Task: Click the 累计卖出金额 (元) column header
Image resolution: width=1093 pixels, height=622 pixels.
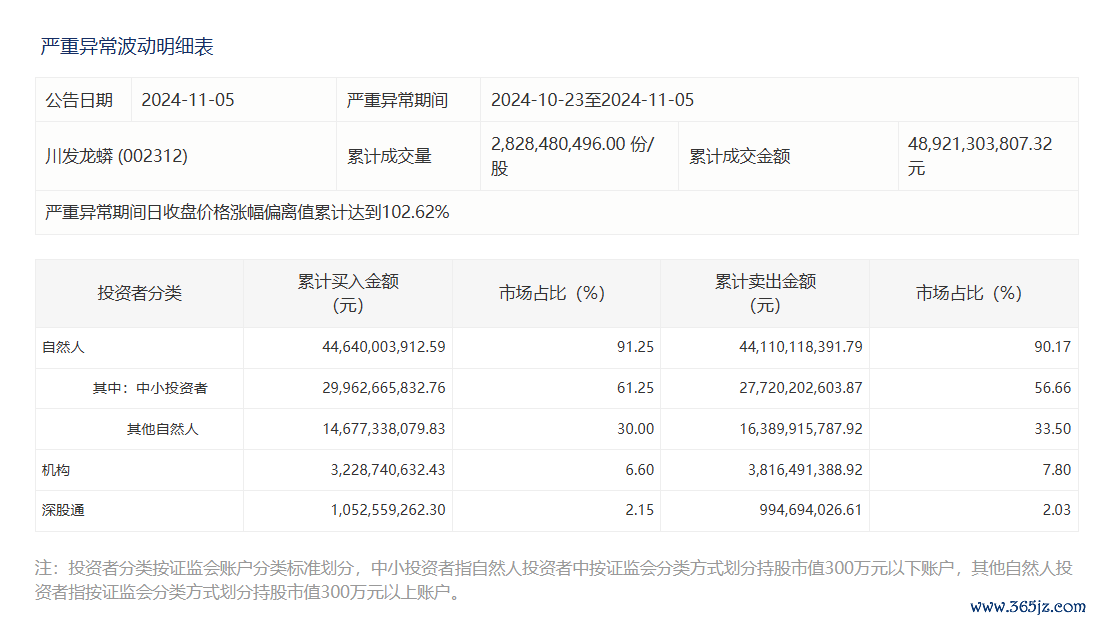Action: tap(765, 294)
